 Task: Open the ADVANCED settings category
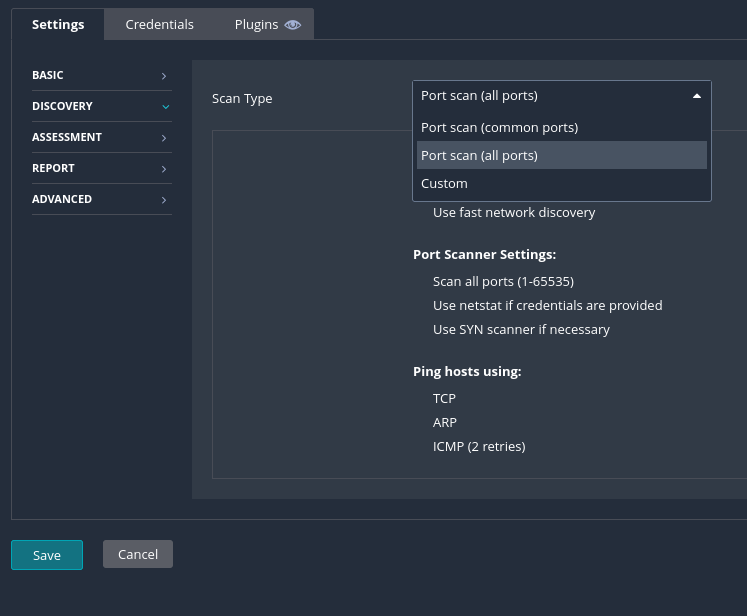[x=62, y=199]
